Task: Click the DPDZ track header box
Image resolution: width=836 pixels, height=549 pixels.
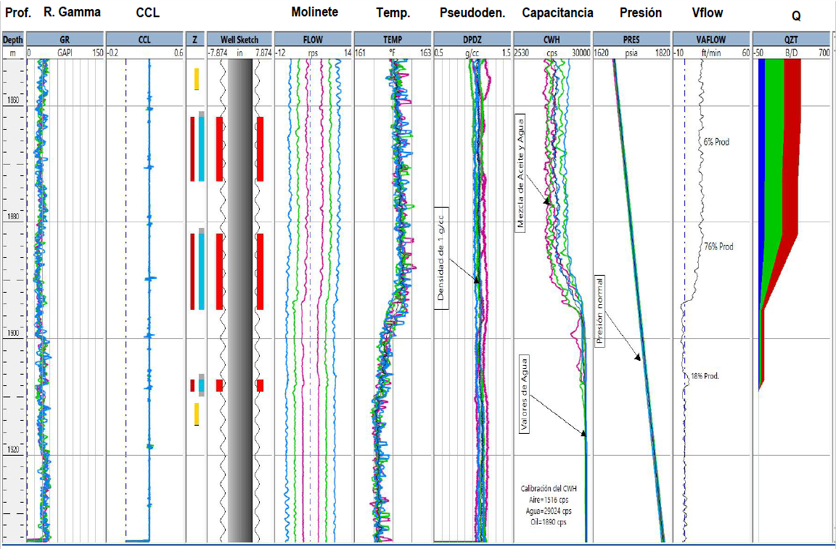Action: [471, 40]
